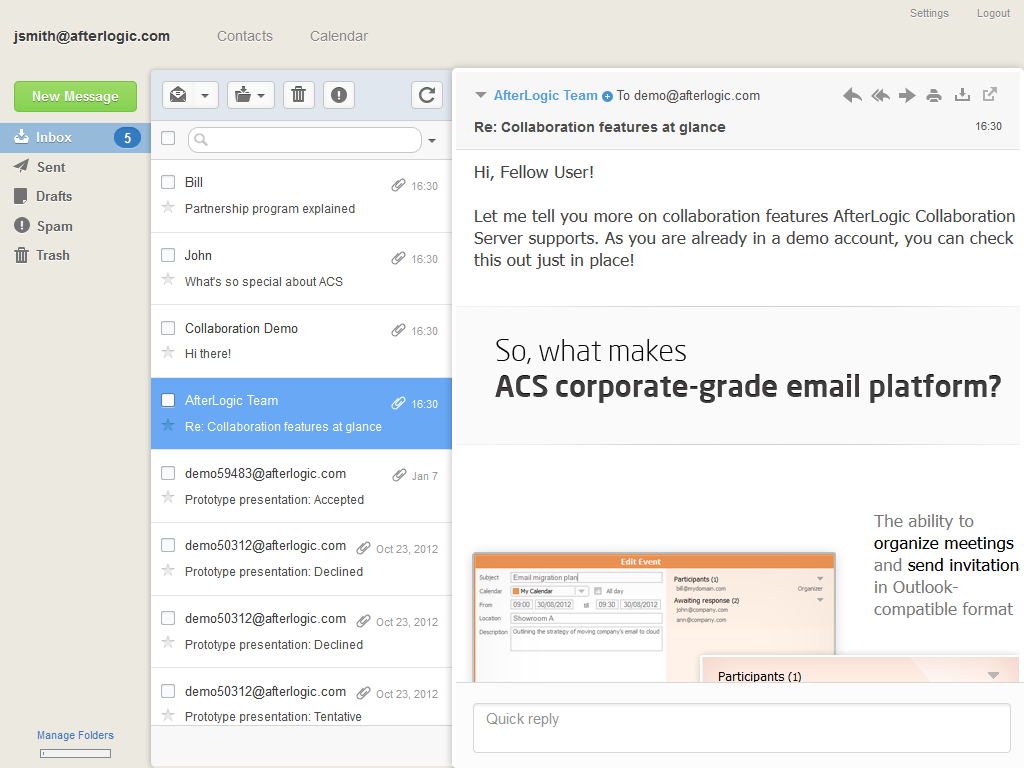Viewport: 1024px width, 768px height.
Task: Star the message from John
Action: pyautogui.click(x=168, y=280)
